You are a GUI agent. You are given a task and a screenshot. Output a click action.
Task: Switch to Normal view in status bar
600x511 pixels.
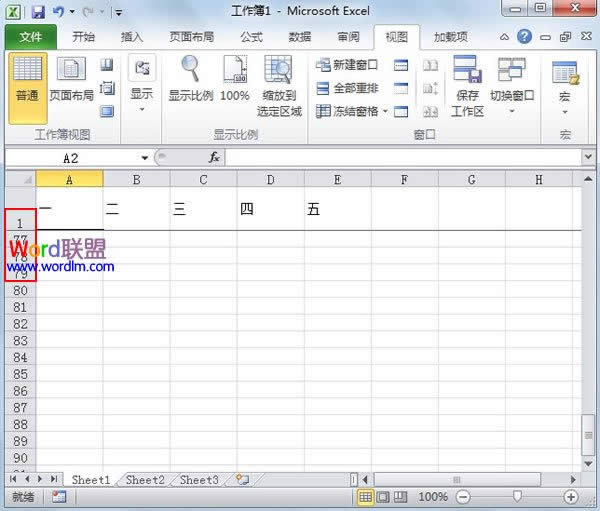[x=366, y=497]
